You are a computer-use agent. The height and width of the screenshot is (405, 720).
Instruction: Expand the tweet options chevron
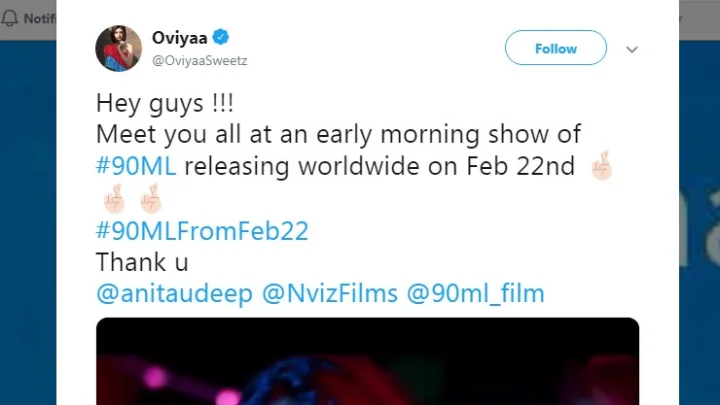coord(631,49)
